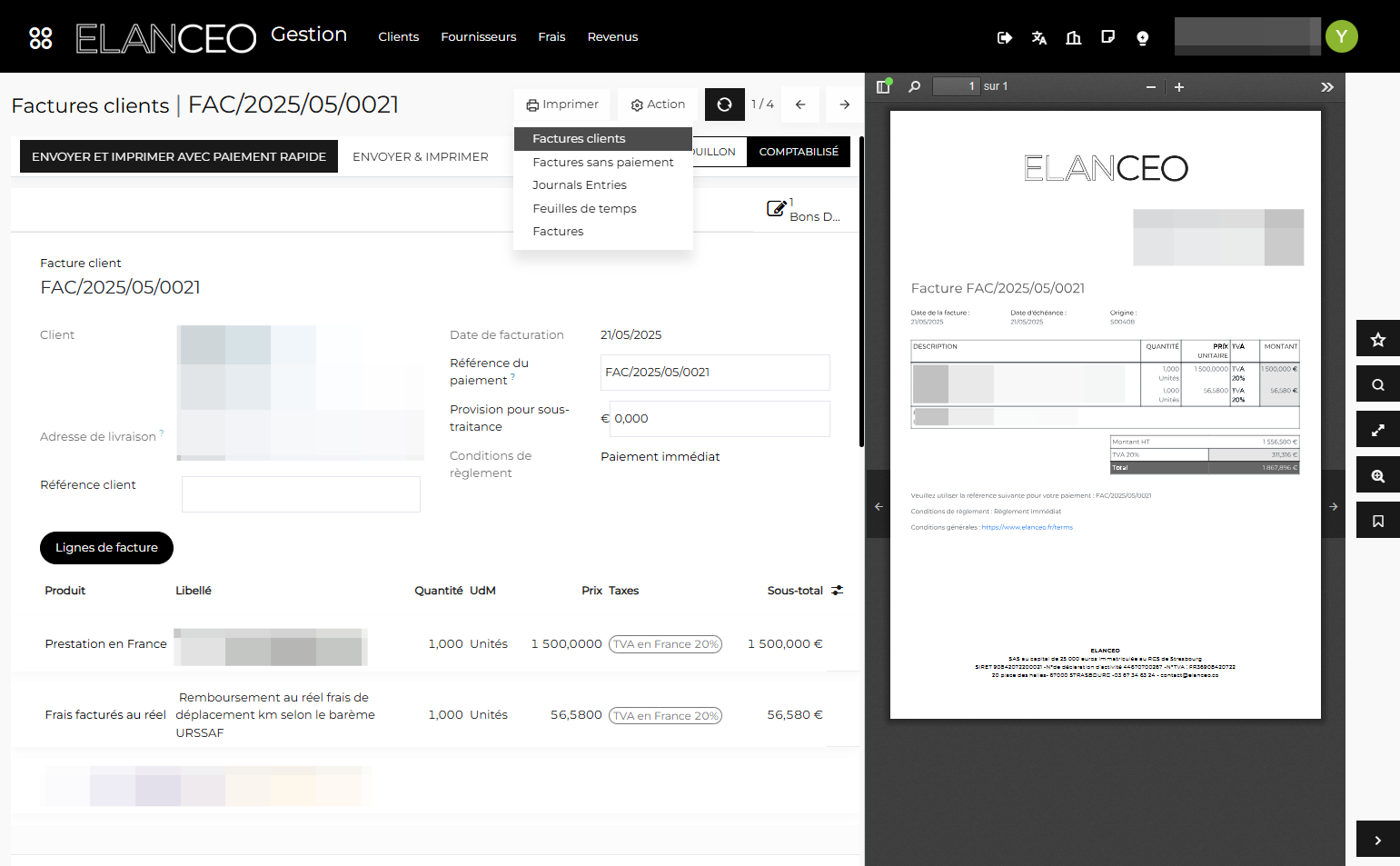Open the user avatar Y menu
Screen dimensions: 1400x866
(1342, 36)
